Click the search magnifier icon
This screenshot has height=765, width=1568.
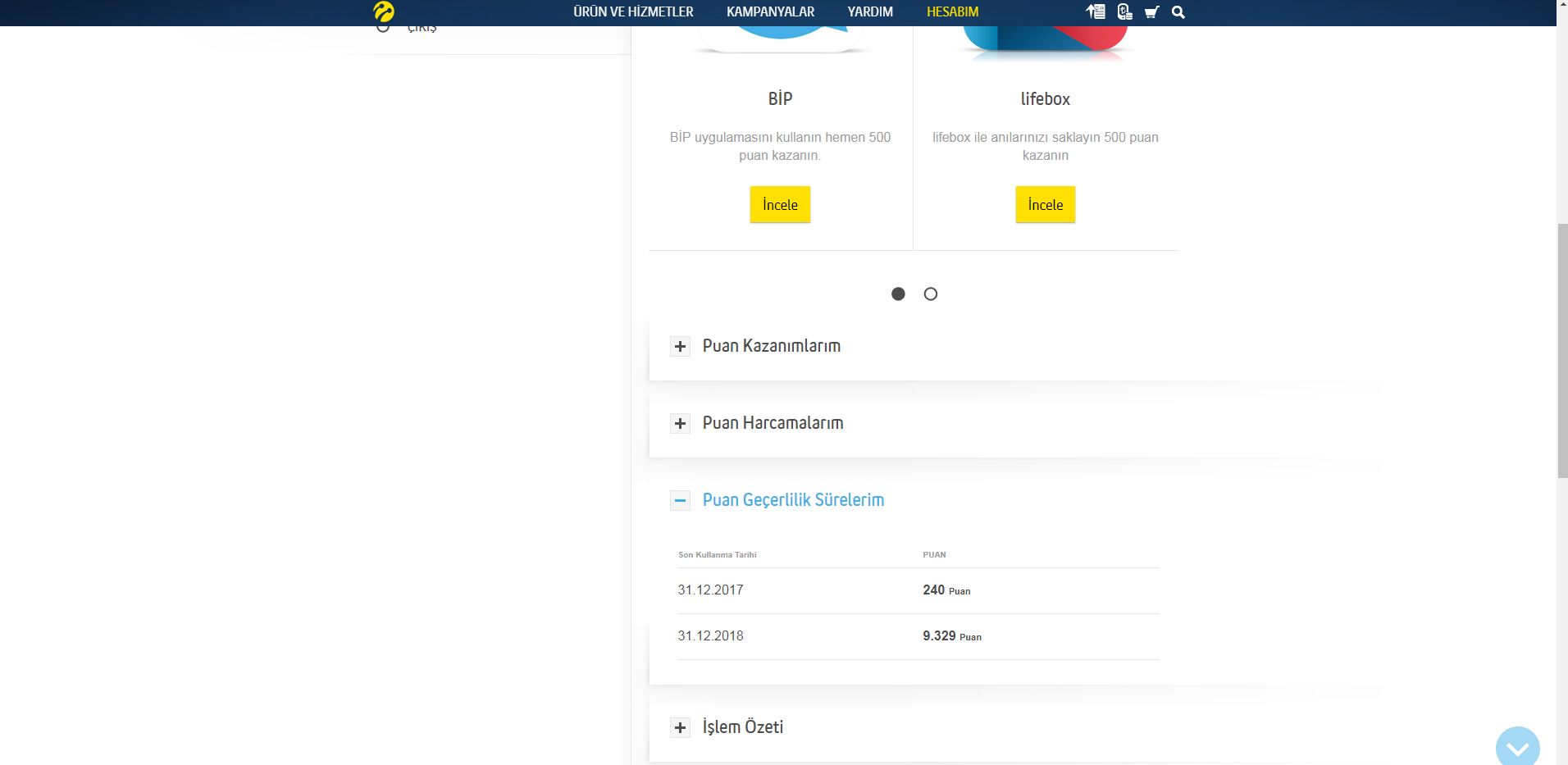coord(1178,12)
